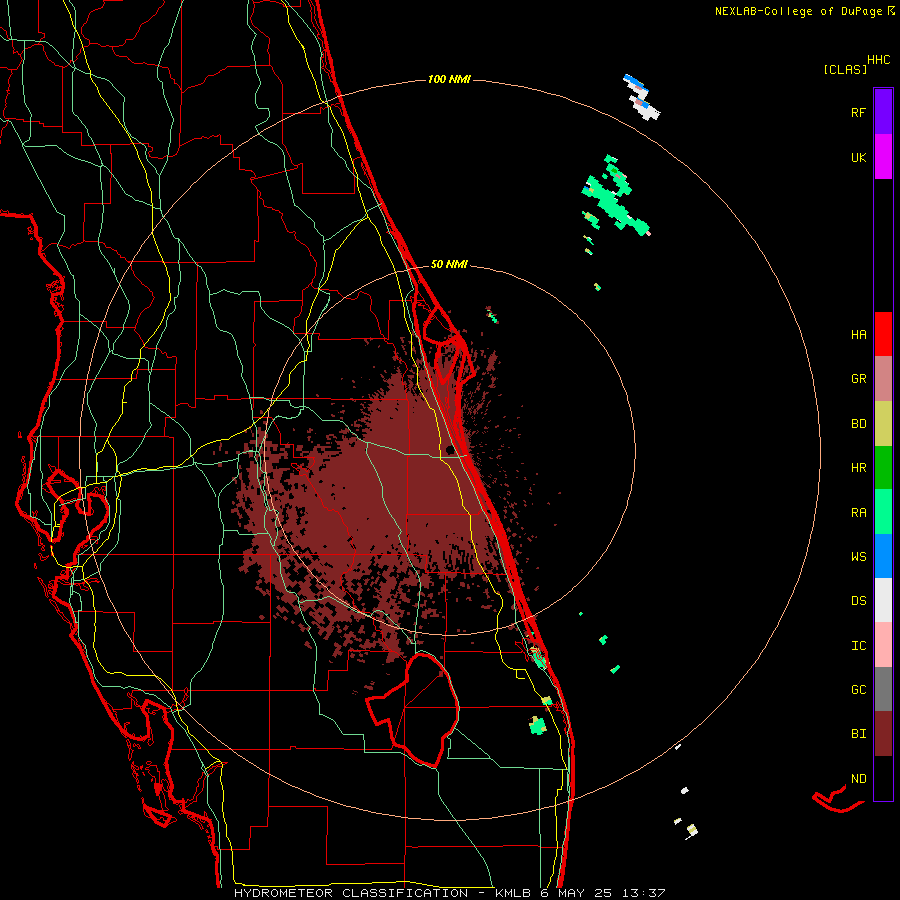Click the UK legend label
This screenshot has height=900, width=900.
click(858, 158)
